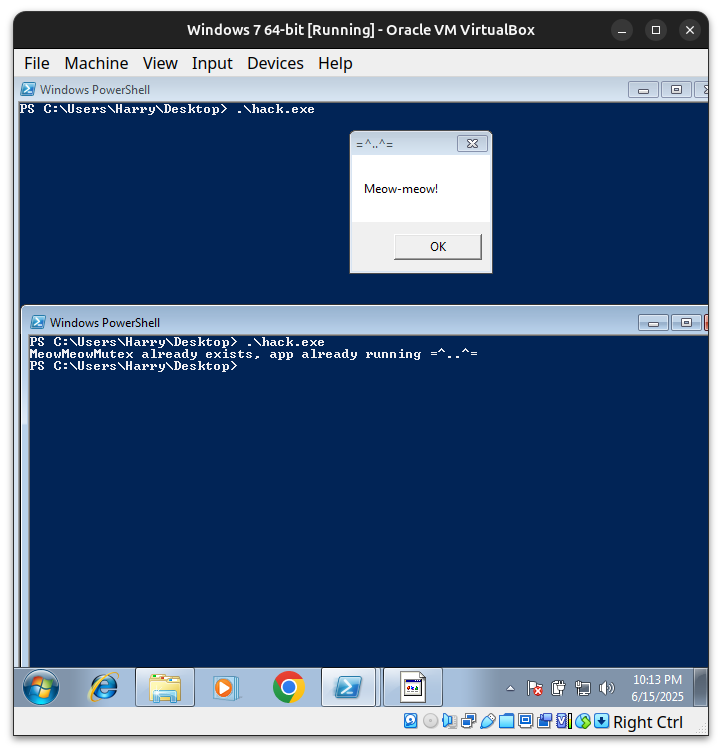722x752 pixels.
Task: Click VirtualBox shared folders indicator
Action: click(507, 721)
